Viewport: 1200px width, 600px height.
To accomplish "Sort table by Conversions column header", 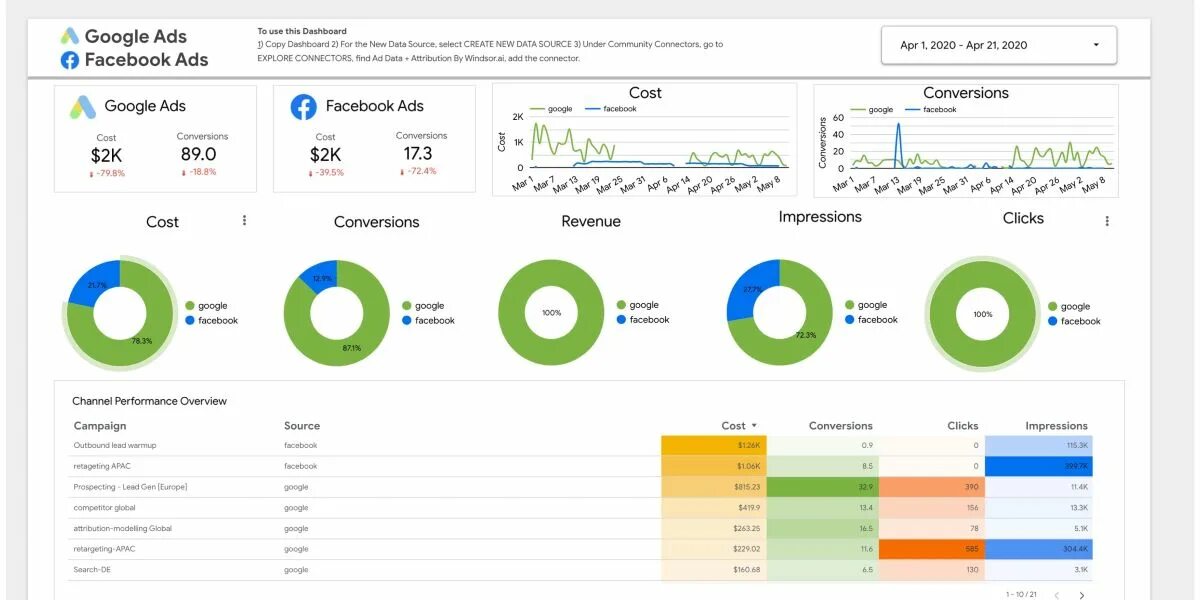I will pyautogui.click(x=841, y=426).
